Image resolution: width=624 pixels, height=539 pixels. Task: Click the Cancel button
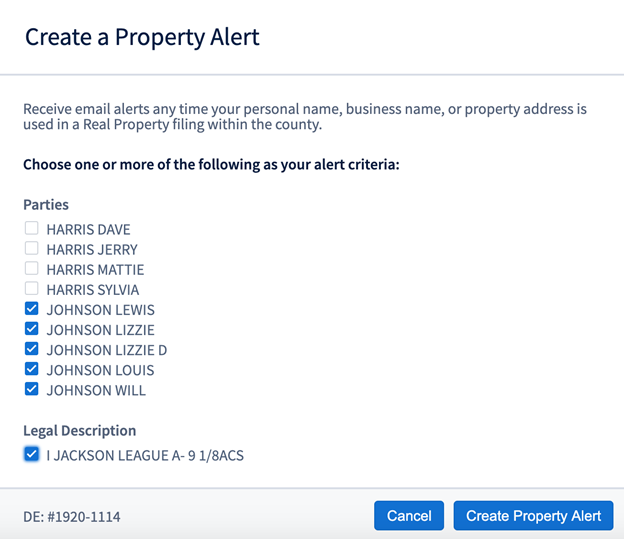pos(408,516)
